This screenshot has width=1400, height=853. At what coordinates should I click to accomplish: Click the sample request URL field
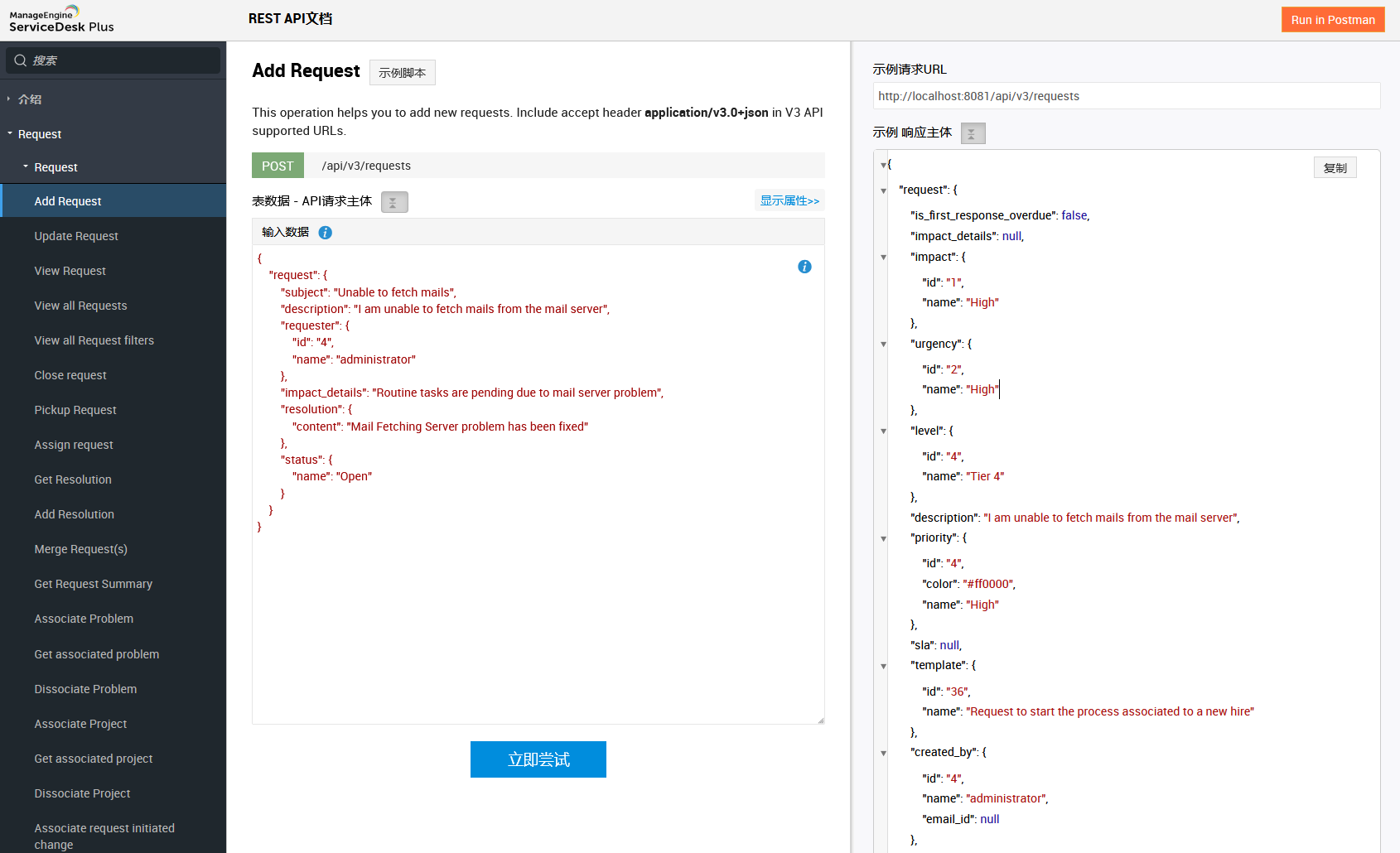tap(1126, 96)
